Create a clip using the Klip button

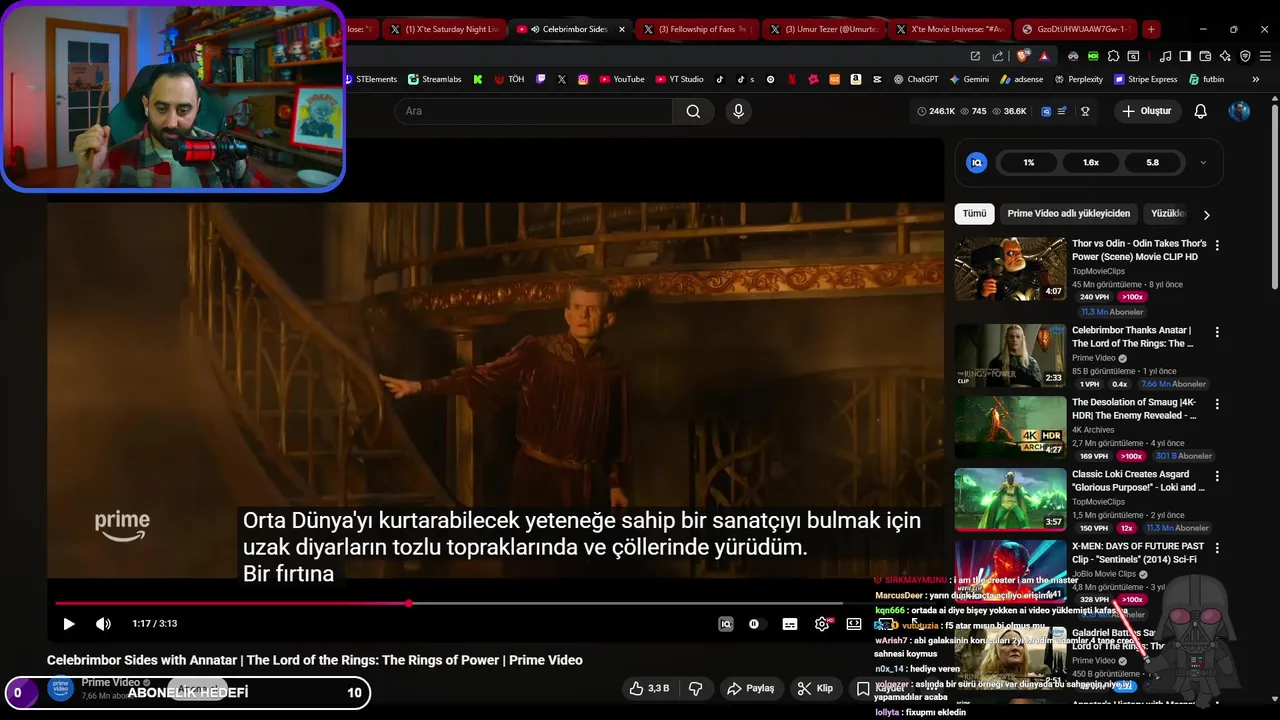point(815,688)
